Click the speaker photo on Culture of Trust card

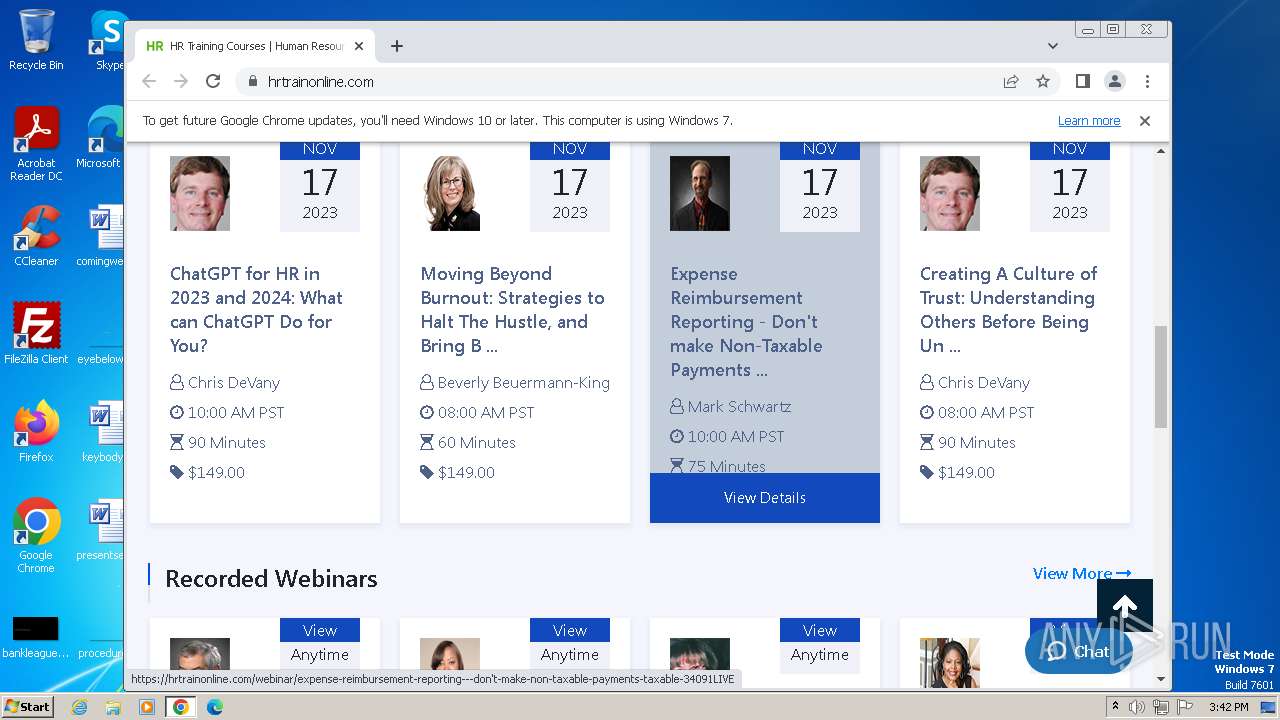950,193
